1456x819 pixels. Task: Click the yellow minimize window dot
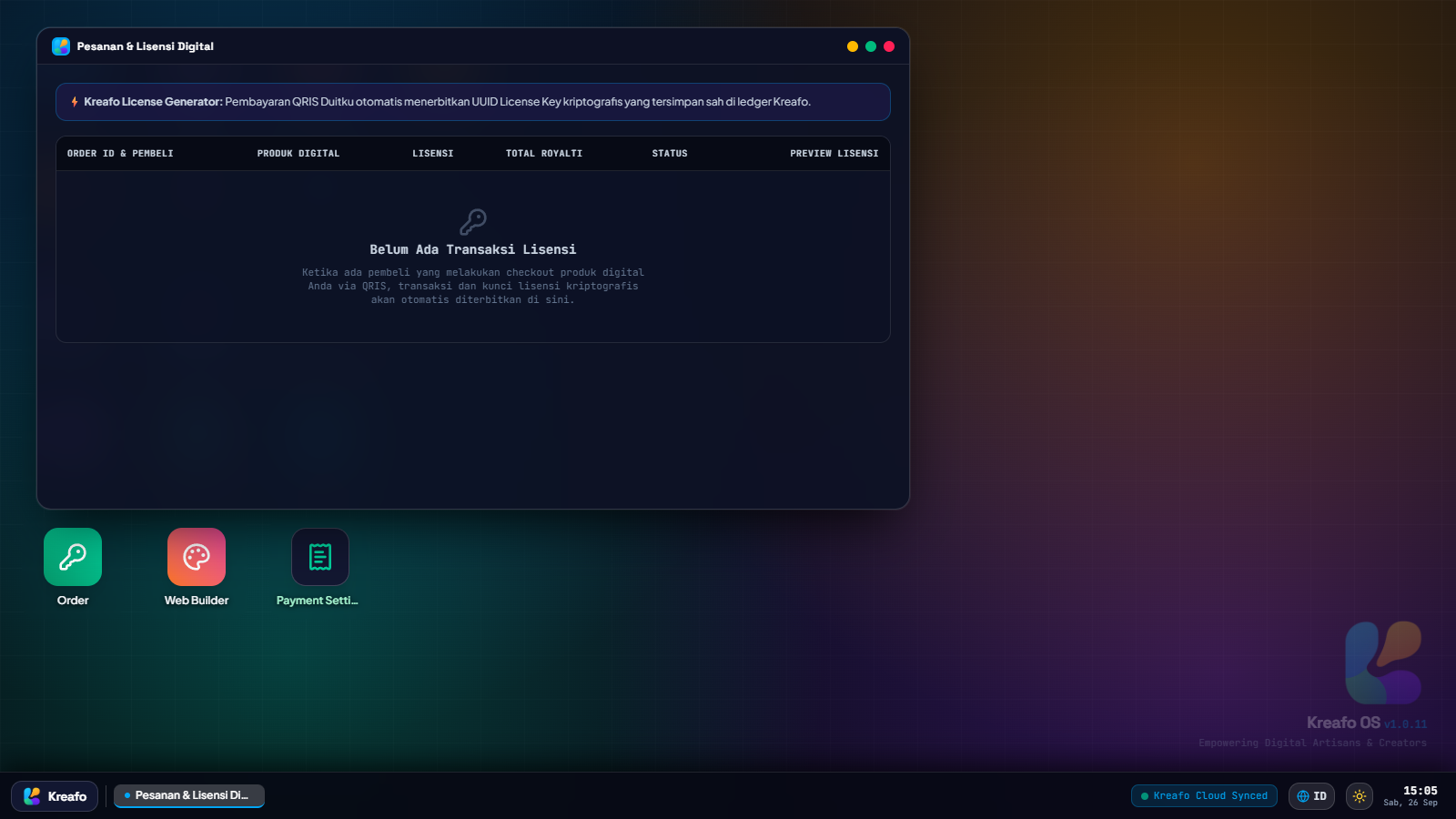853,46
